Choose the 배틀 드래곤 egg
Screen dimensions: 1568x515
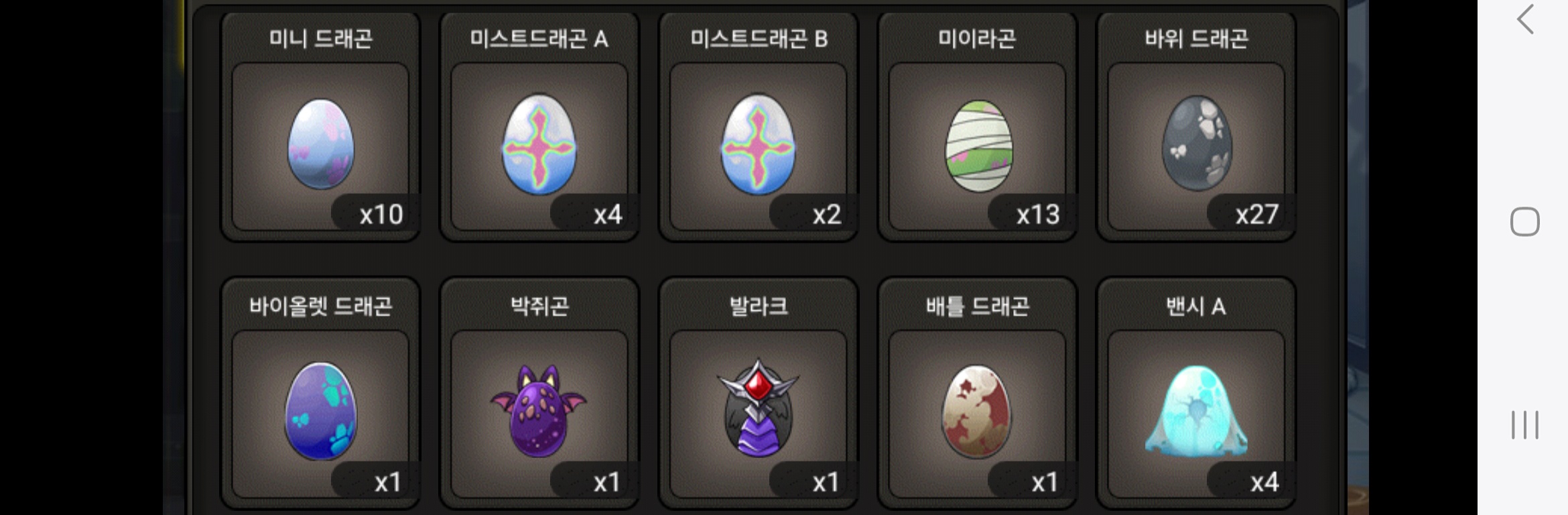[x=977, y=411]
